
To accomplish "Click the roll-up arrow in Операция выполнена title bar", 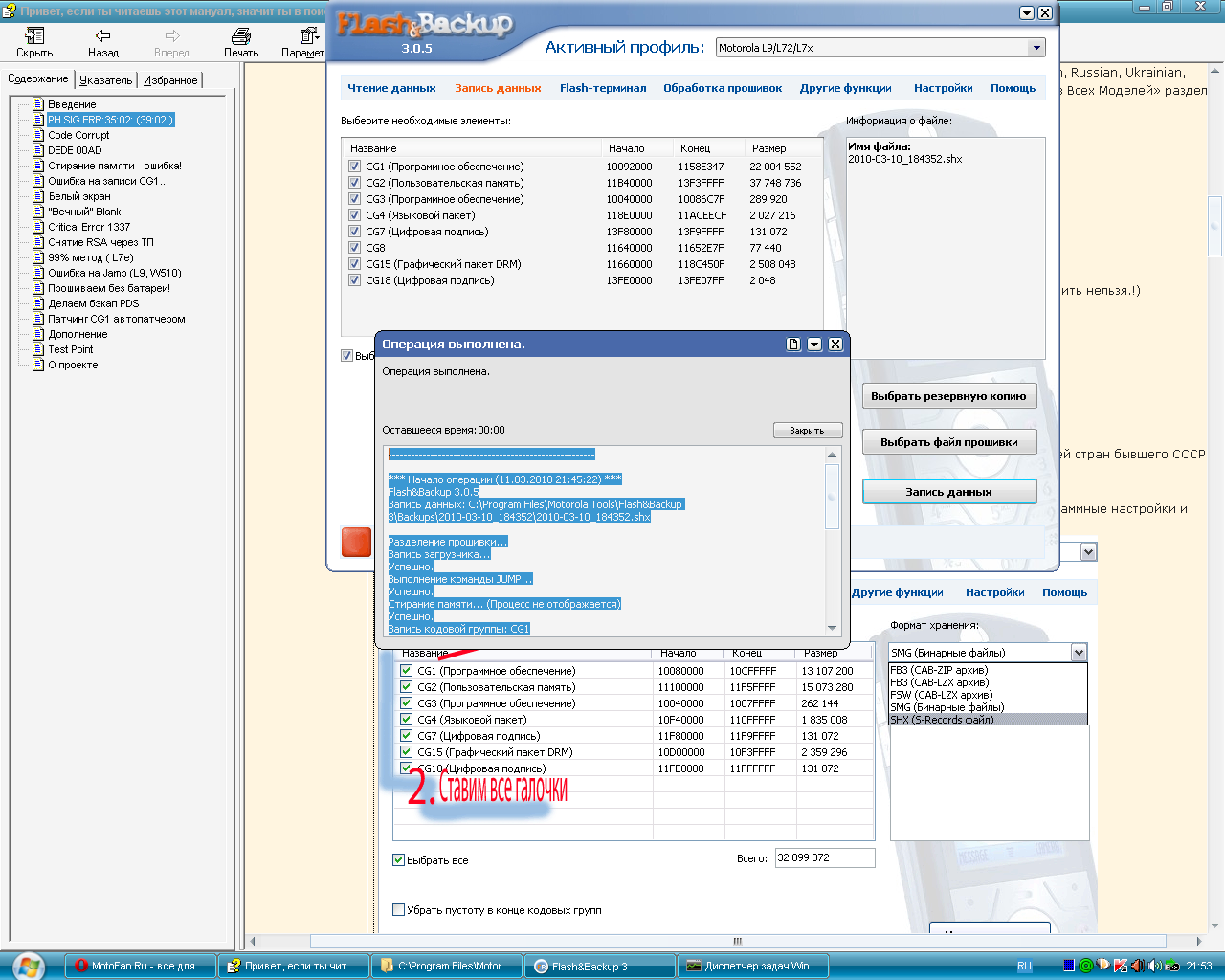I will click(x=814, y=345).
